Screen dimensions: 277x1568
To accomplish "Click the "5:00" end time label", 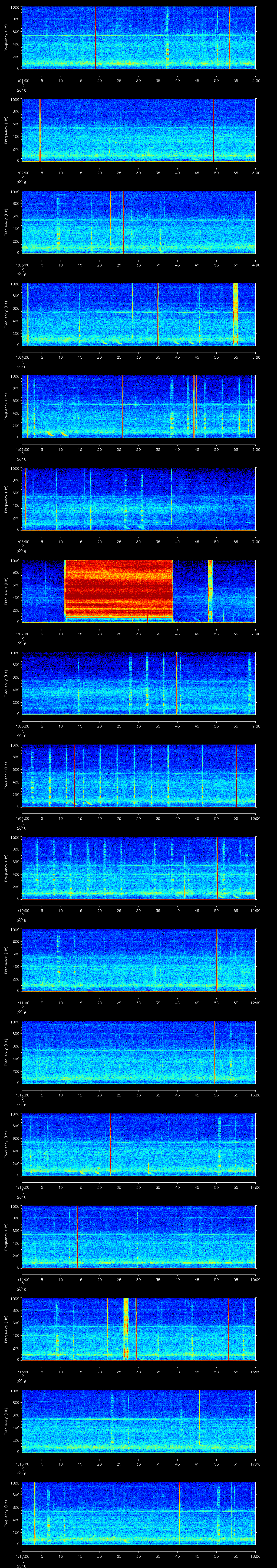I will [x=256, y=357].
